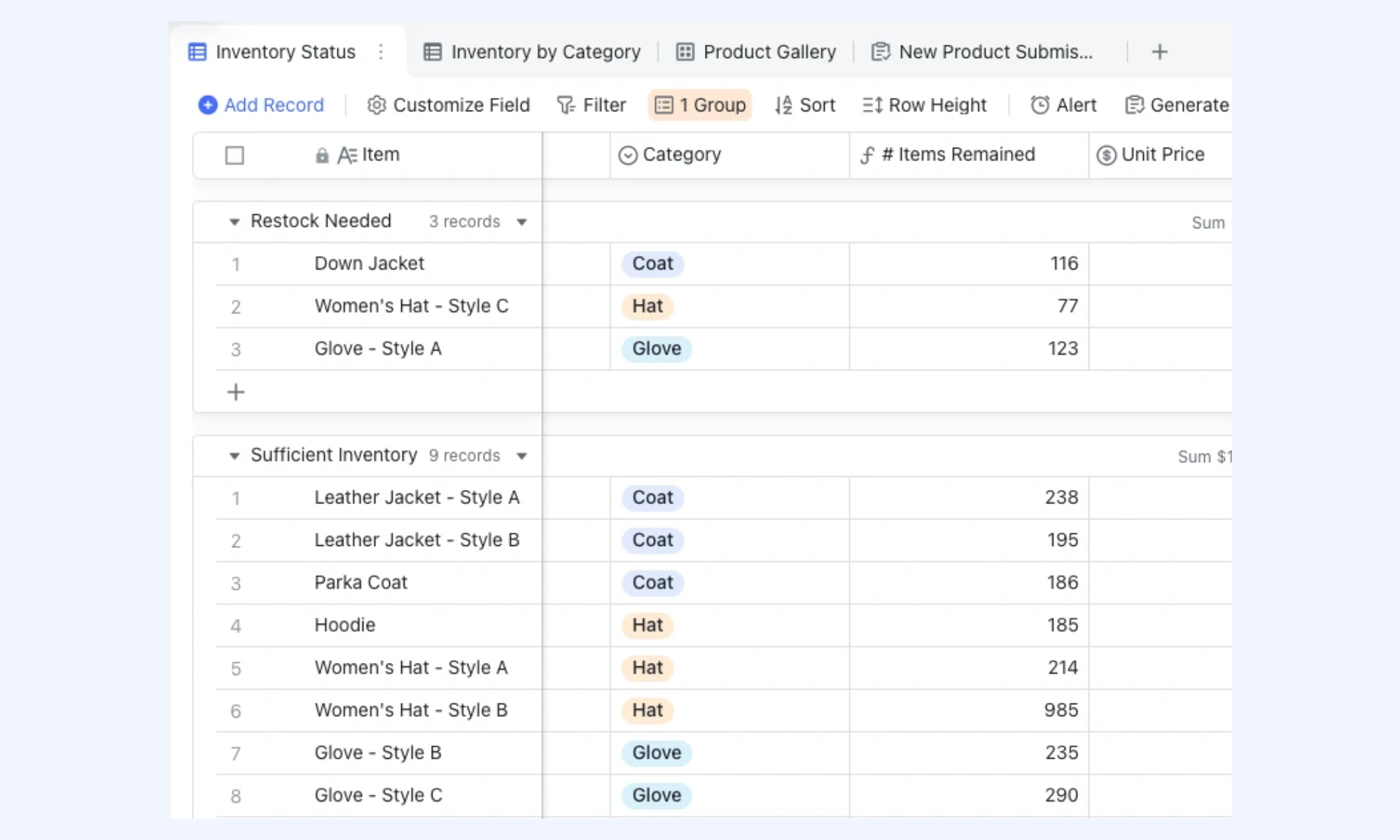This screenshot has width=1400, height=840.
Task: Select the Glove tag for Glove - Style A
Action: (x=657, y=349)
